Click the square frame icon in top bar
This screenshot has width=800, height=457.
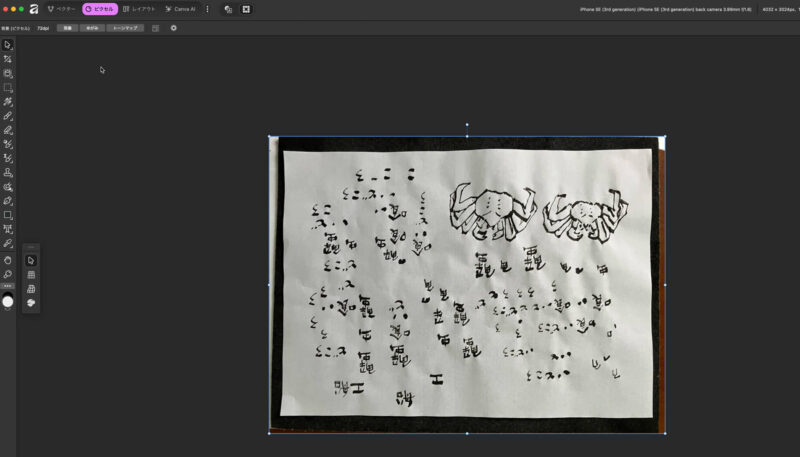[246, 9]
